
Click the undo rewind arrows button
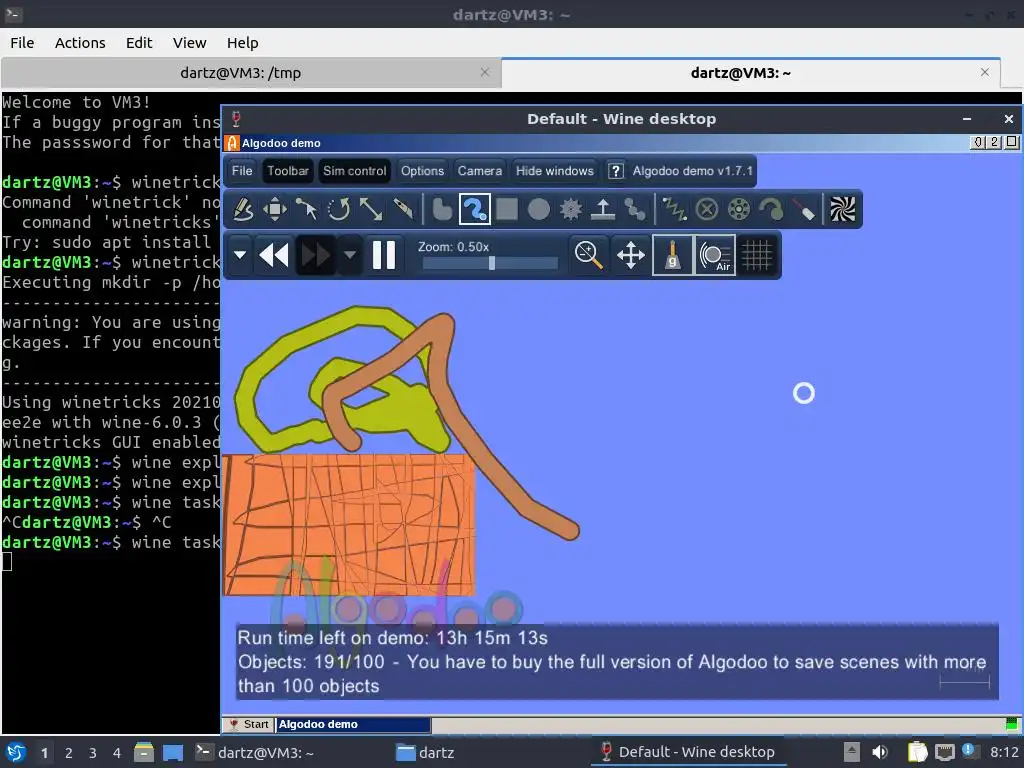274,255
